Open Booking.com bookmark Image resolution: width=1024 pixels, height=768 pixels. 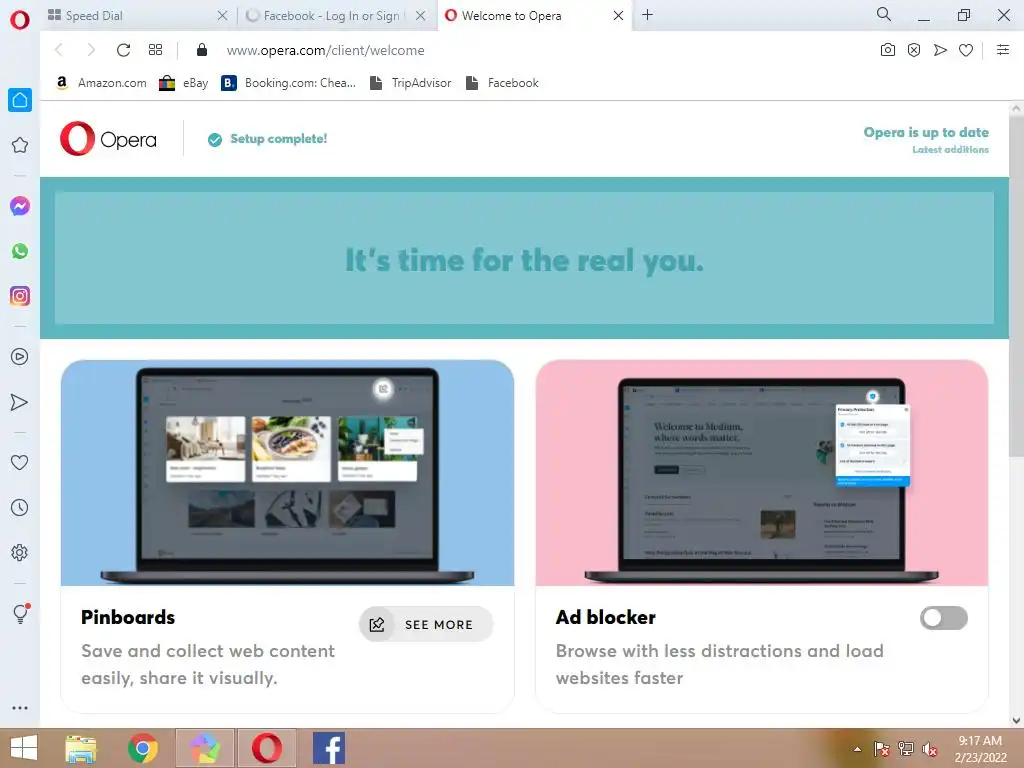pos(288,83)
